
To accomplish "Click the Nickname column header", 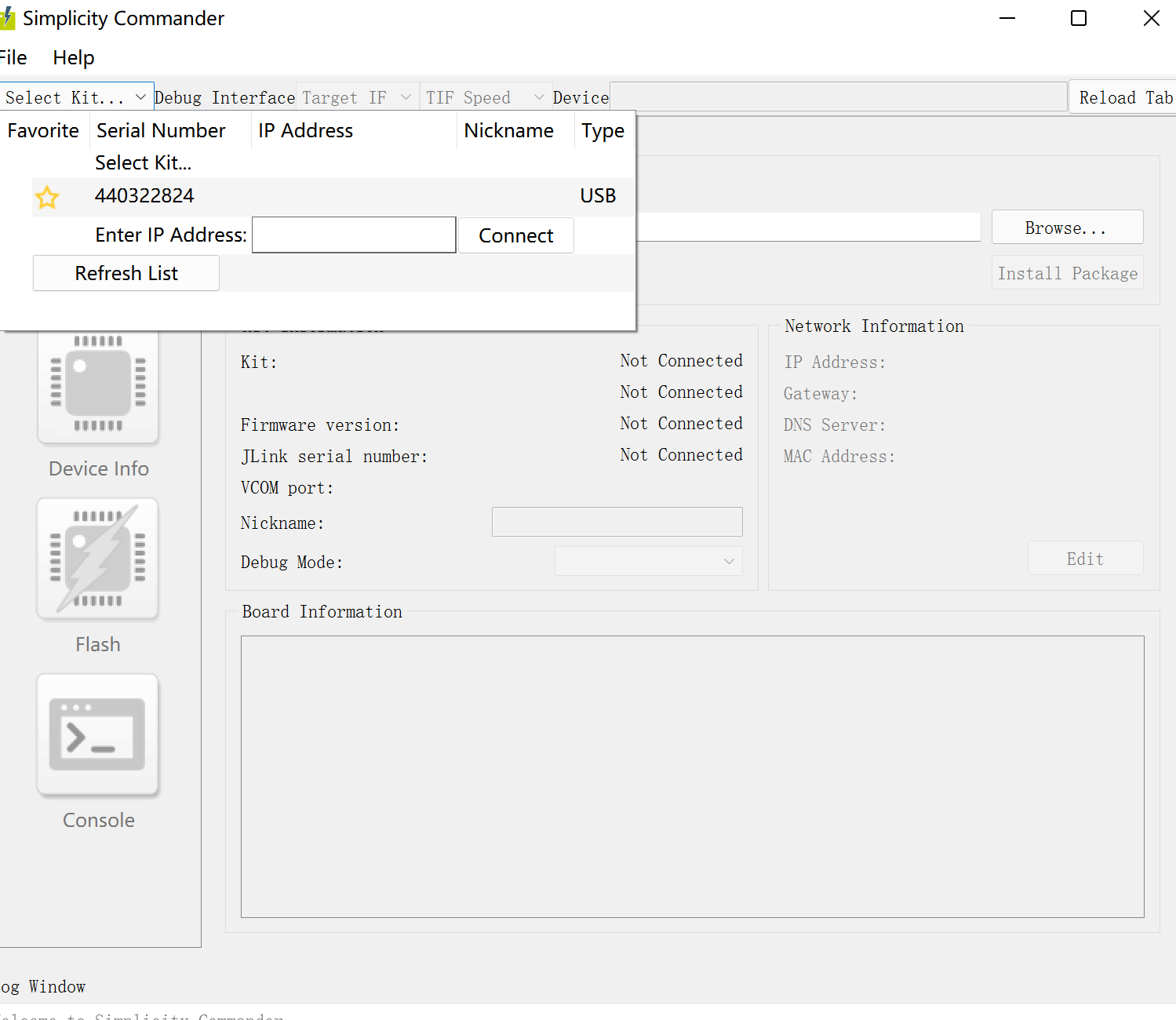I will 508,130.
